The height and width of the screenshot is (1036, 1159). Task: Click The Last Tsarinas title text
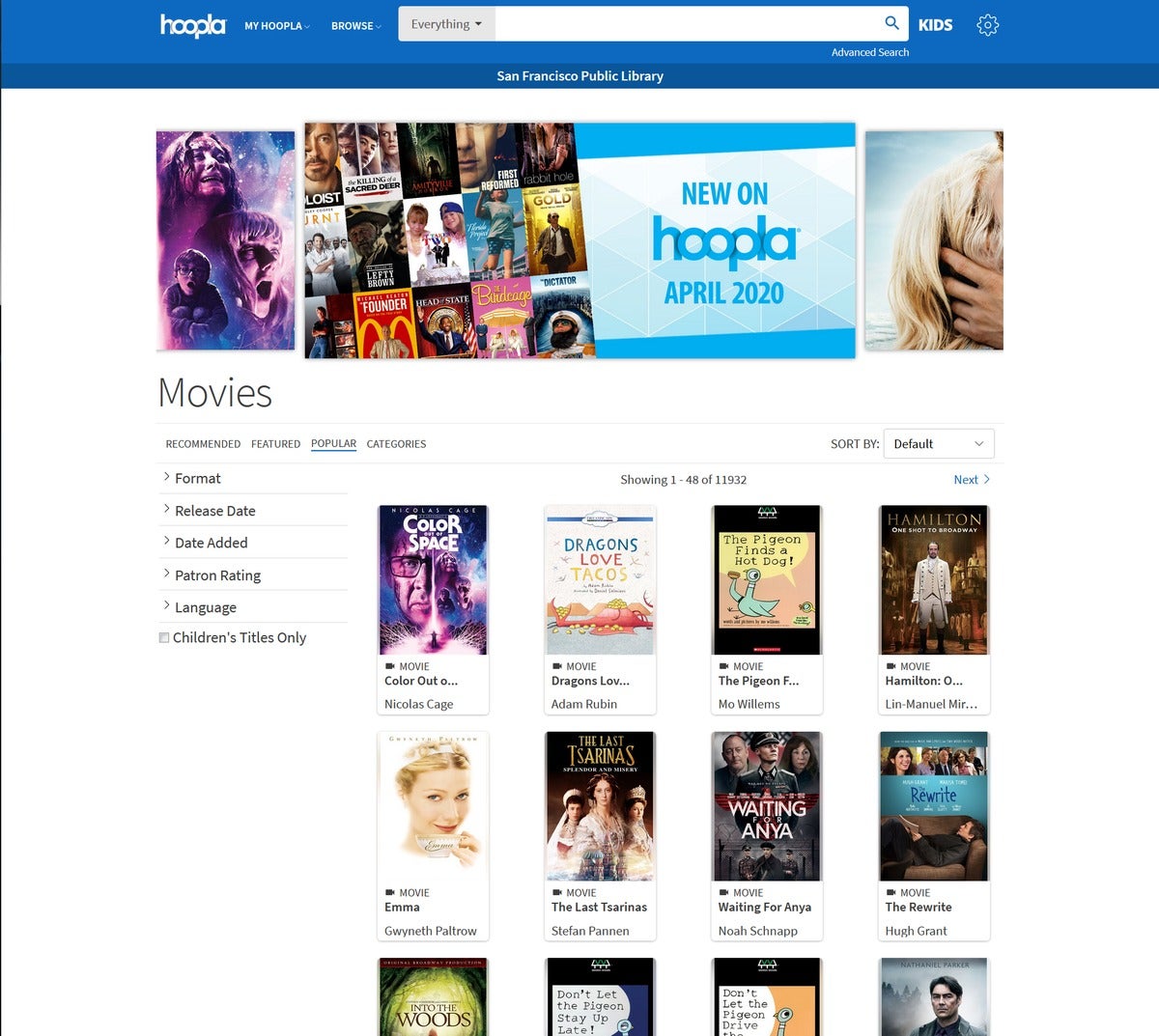pos(599,908)
